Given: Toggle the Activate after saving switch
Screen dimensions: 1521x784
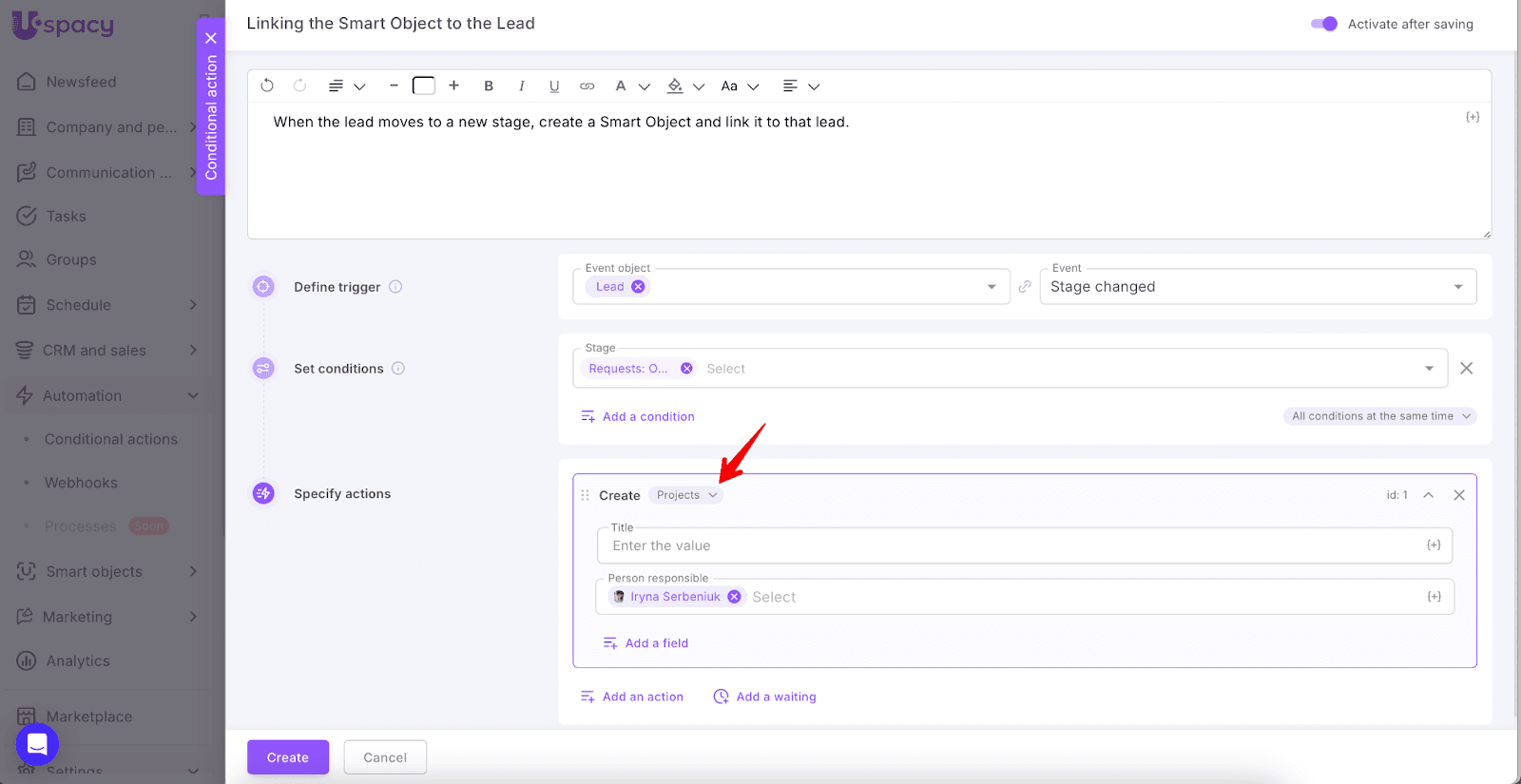Looking at the screenshot, I should point(1323,24).
